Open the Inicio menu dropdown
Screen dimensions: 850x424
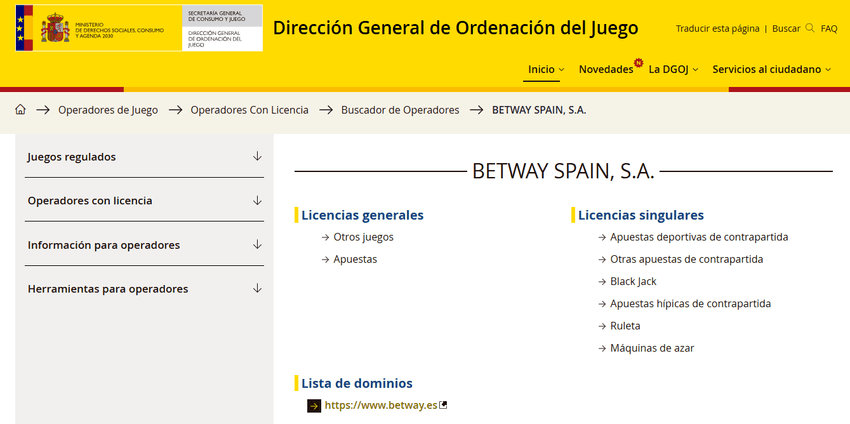tap(546, 69)
